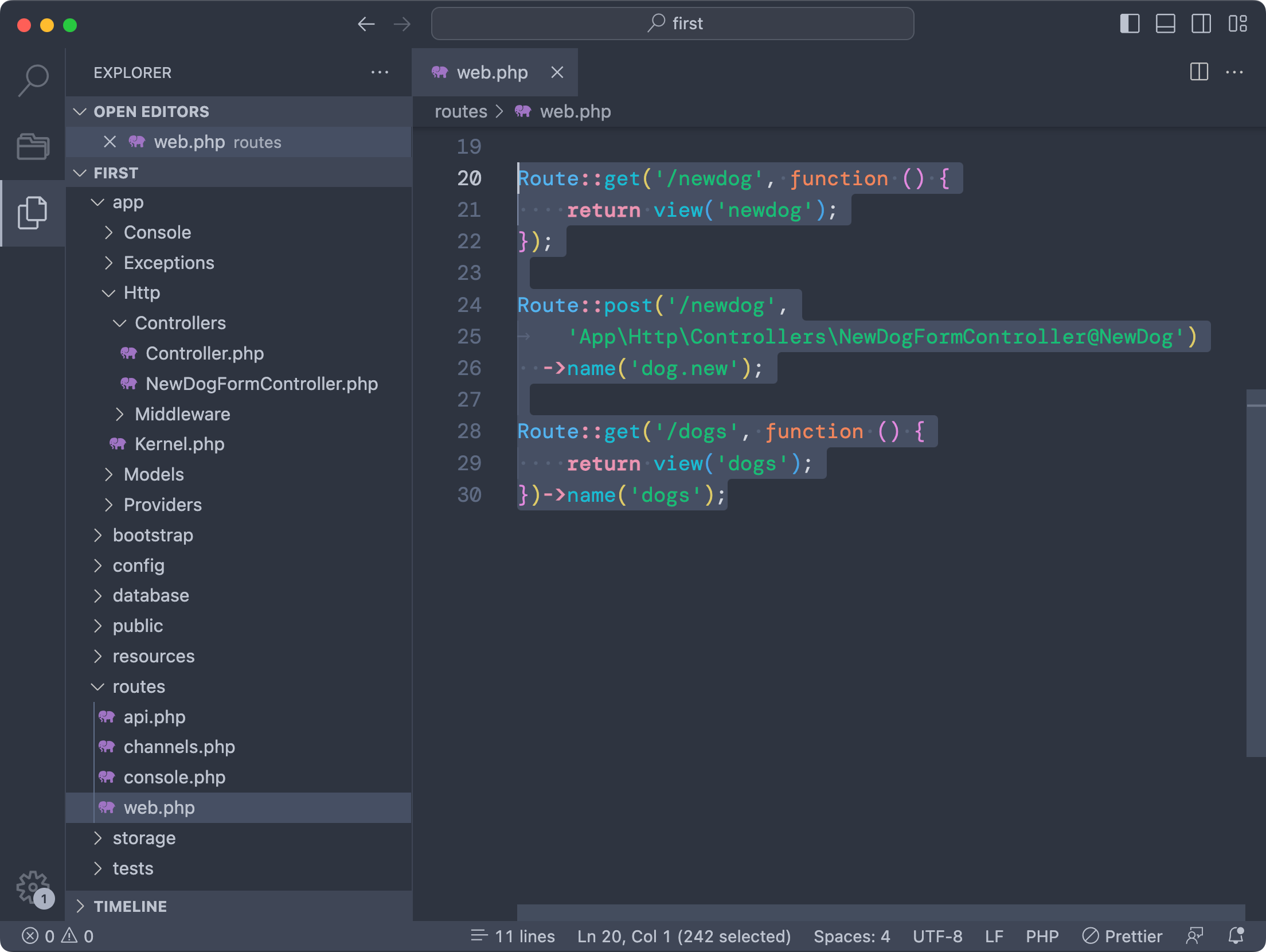The width and height of the screenshot is (1266, 952).
Task: Go back with the left arrow
Action: click(x=366, y=24)
